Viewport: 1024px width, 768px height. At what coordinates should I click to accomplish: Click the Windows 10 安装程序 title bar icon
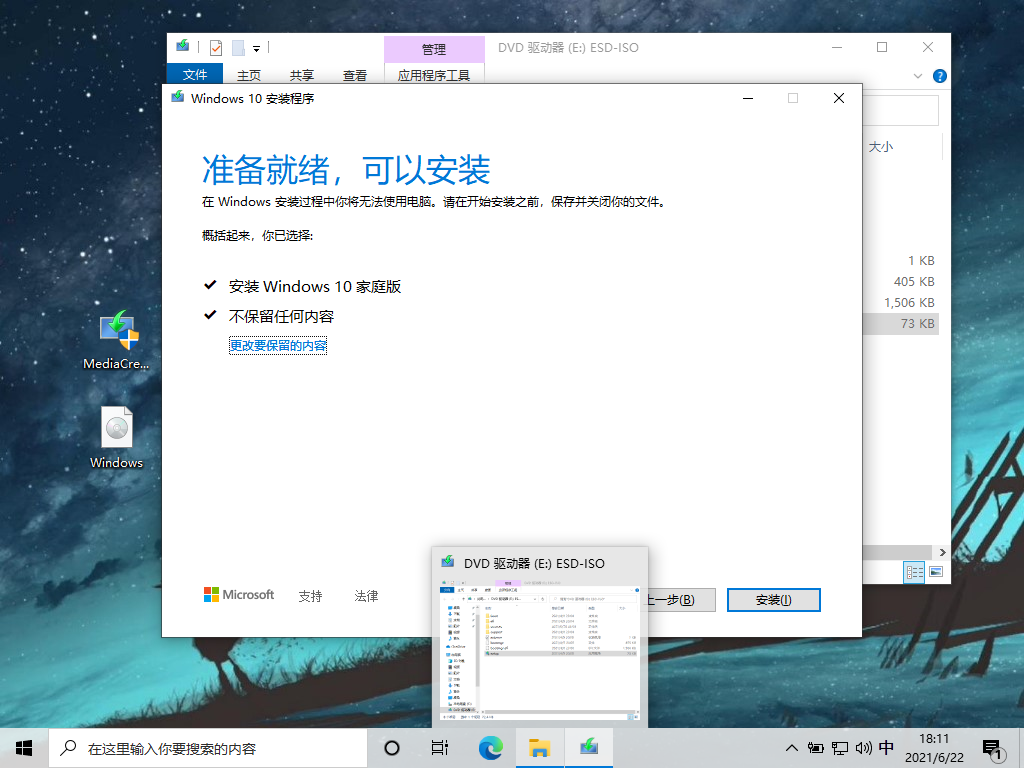coord(178,98)
